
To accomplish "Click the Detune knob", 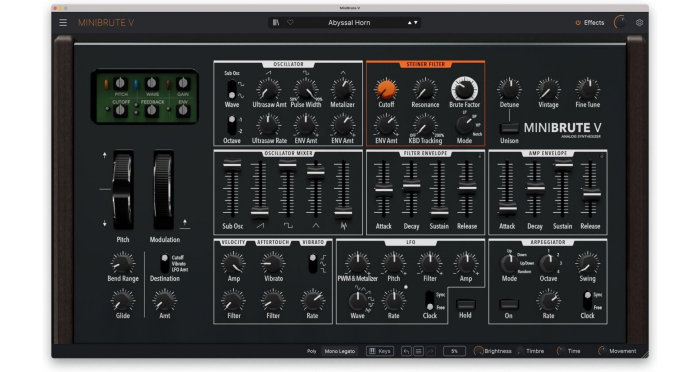I will point(509,89).
